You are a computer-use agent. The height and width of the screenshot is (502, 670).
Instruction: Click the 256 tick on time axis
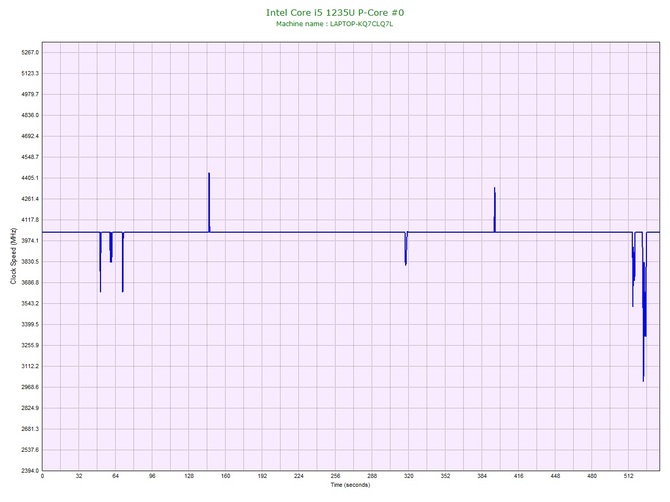(335, 476)
